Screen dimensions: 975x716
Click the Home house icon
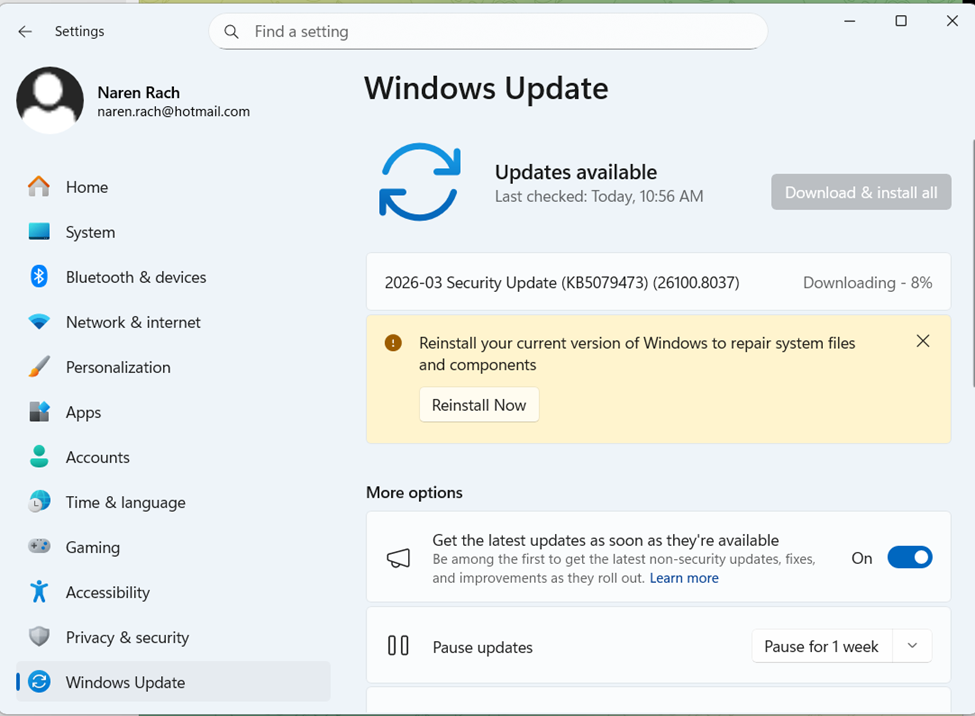[39, 187]
